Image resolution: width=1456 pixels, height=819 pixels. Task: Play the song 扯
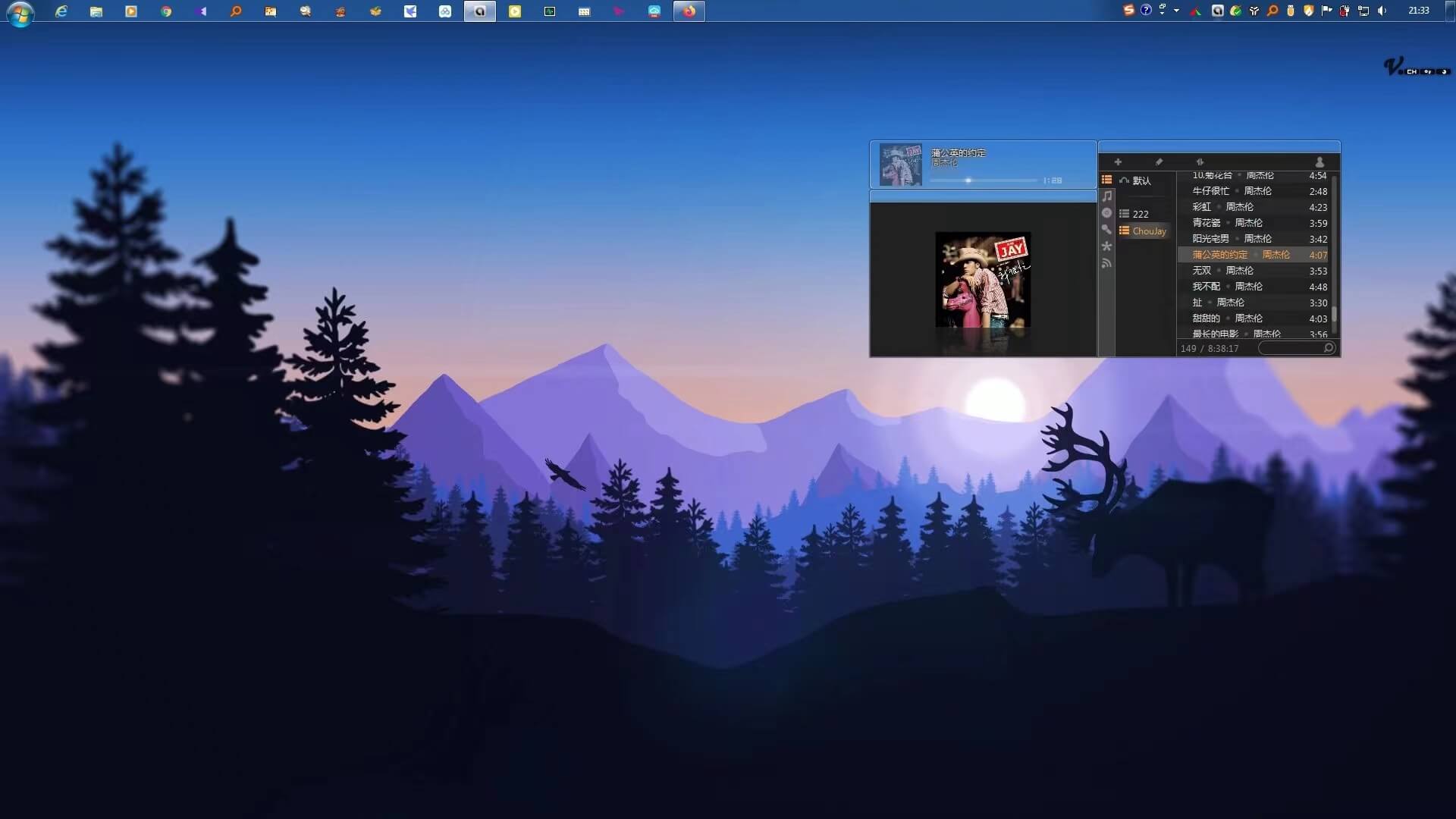pos(1254,303)
